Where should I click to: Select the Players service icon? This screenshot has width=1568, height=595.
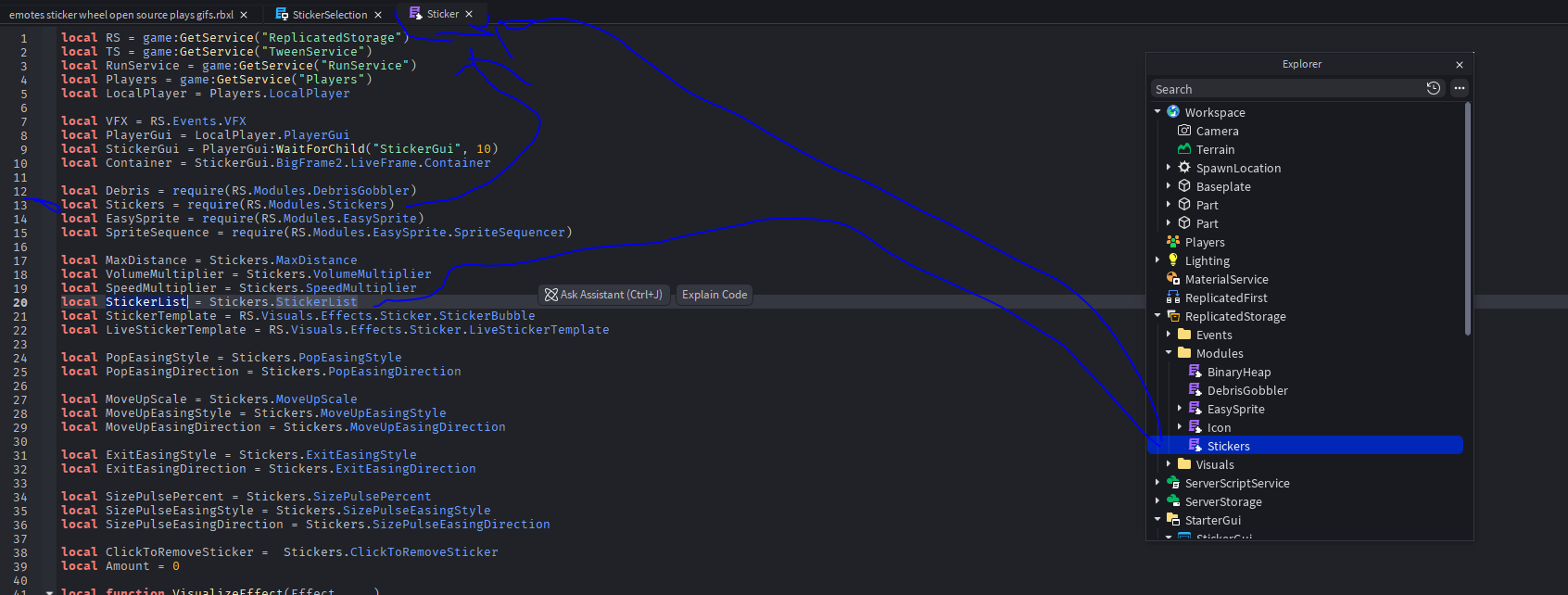(x=1173, y=242)
